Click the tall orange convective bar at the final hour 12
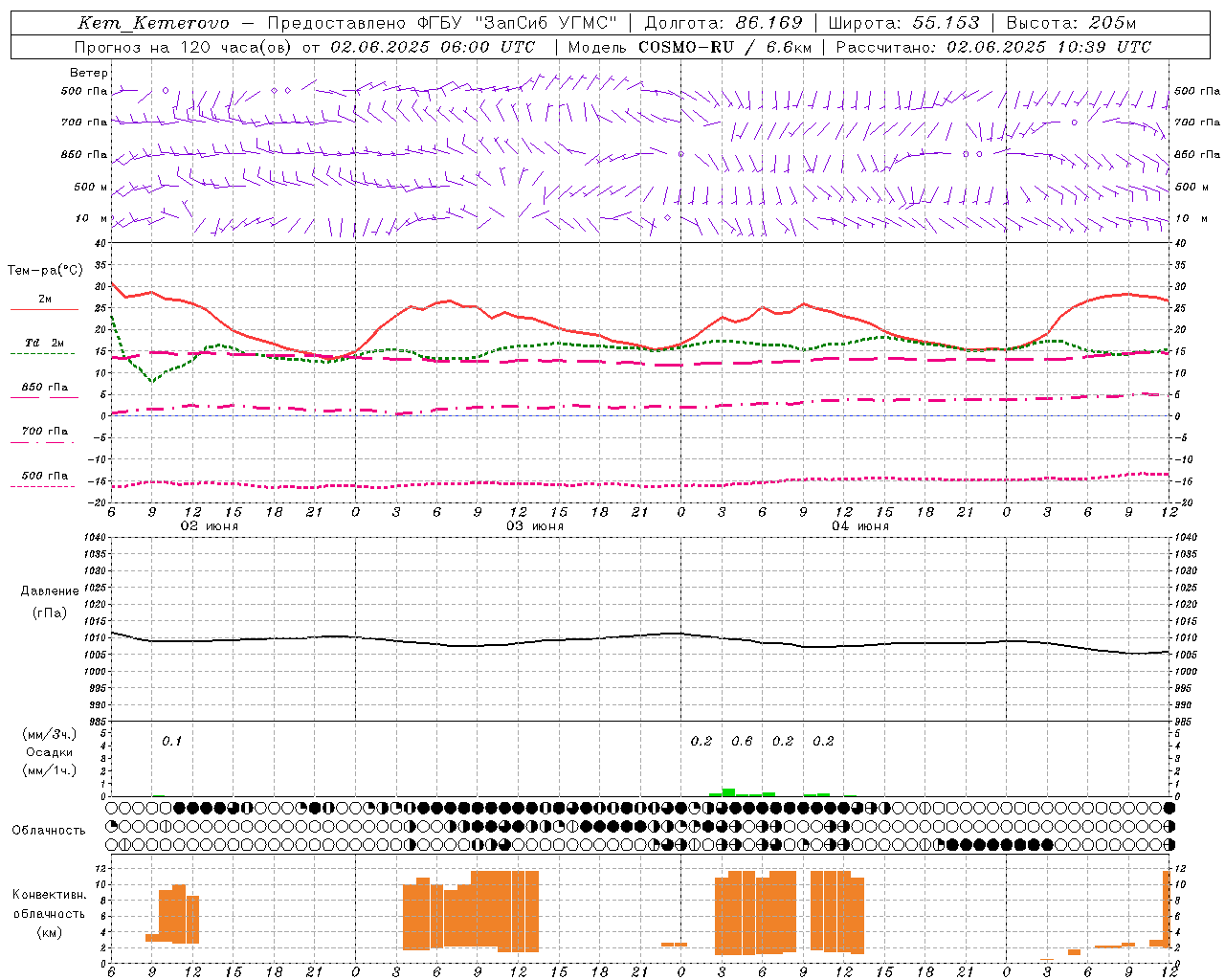Image resolution: width=1225 pixels, height=980 pixels. [x=1167, y=908]
